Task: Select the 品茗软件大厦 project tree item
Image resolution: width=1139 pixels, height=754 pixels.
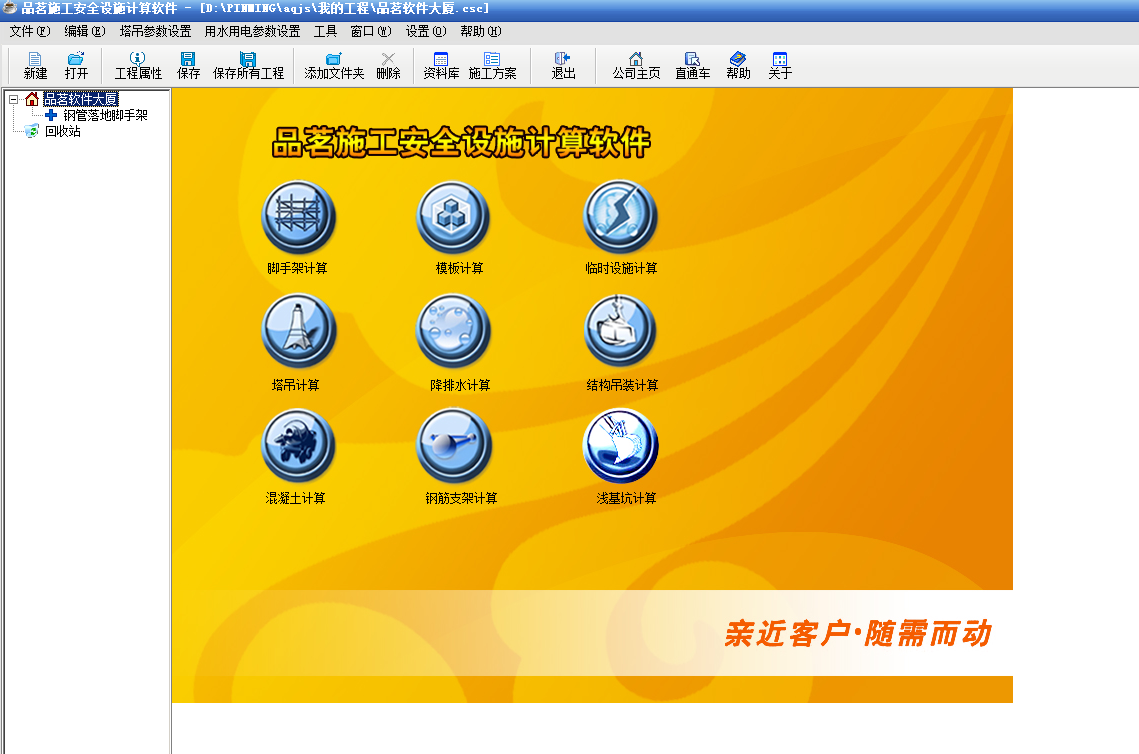Action: pos(81,99)
